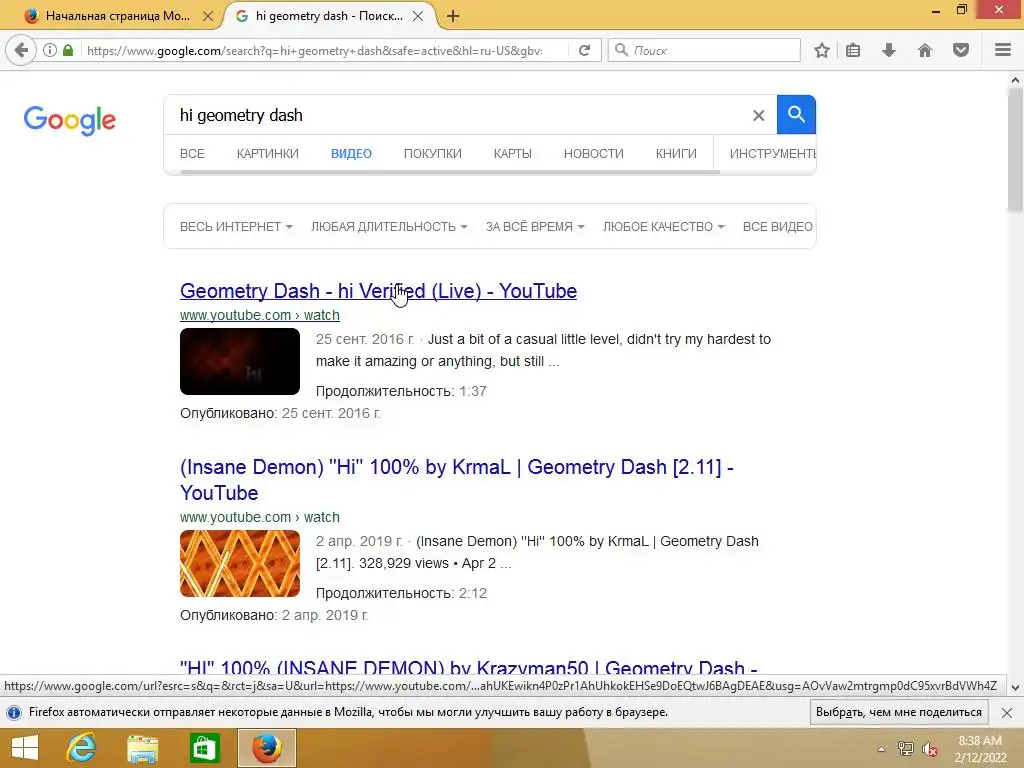
Task: Open Insane Demon Hi by KrmaL result
Action: [456, 479]
